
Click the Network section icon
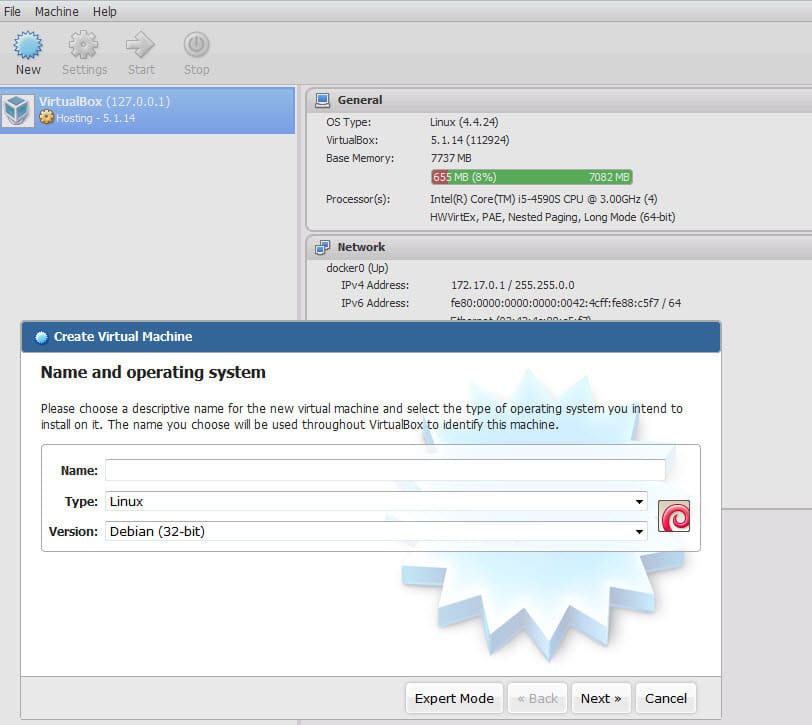click(x=322, y=248)
